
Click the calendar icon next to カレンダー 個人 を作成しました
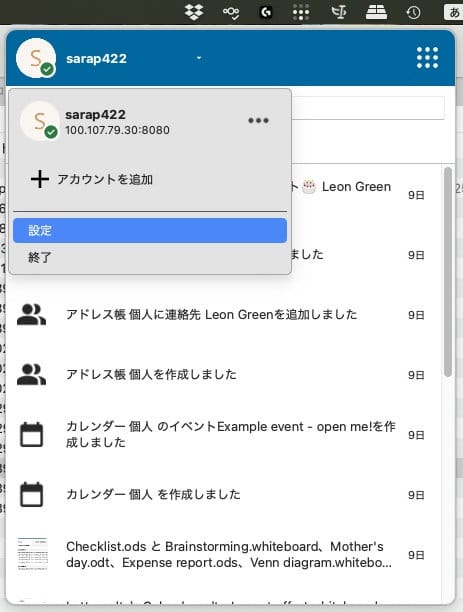point(32,495)
